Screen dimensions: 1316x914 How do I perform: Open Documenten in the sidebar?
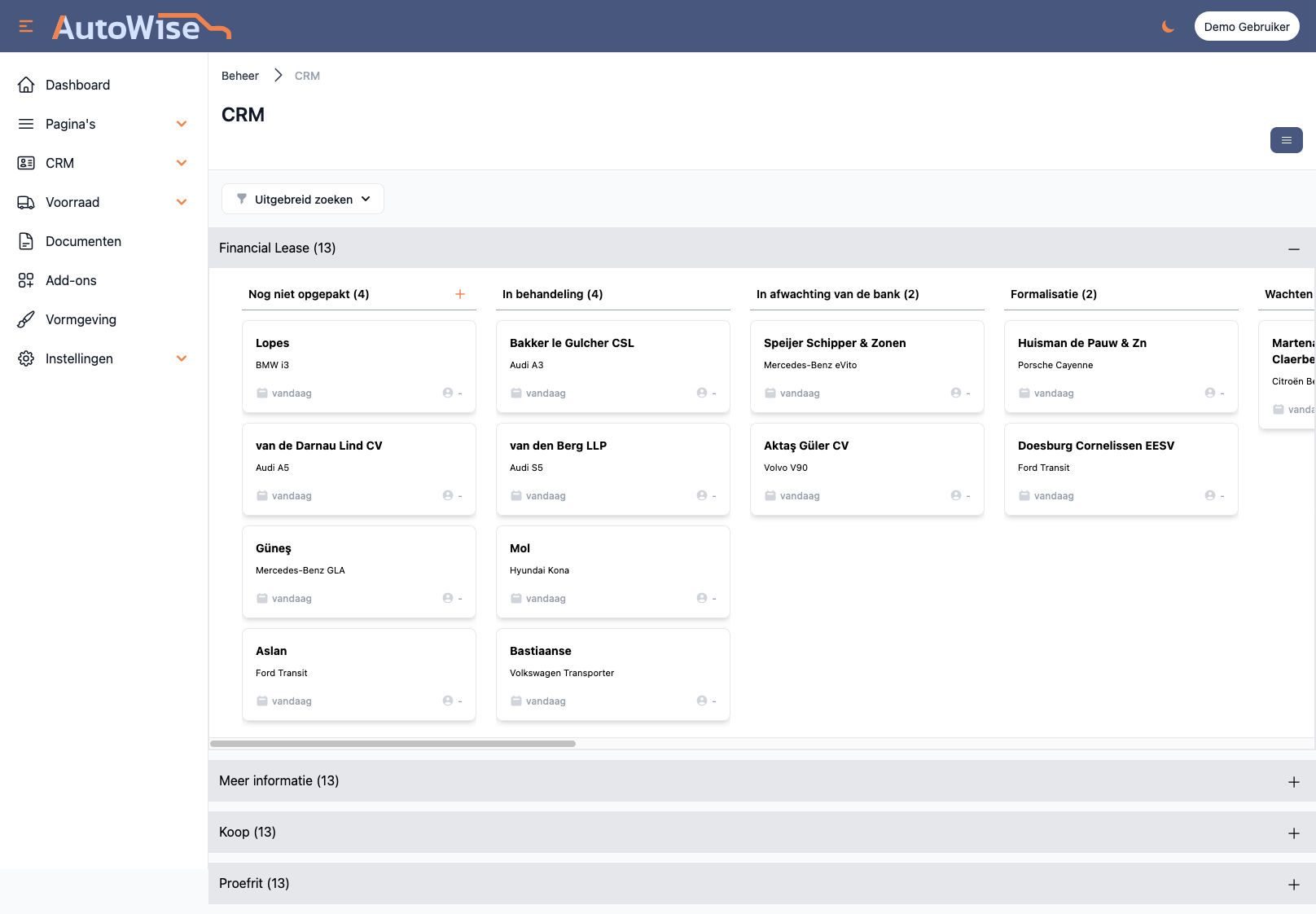point(103,241)
